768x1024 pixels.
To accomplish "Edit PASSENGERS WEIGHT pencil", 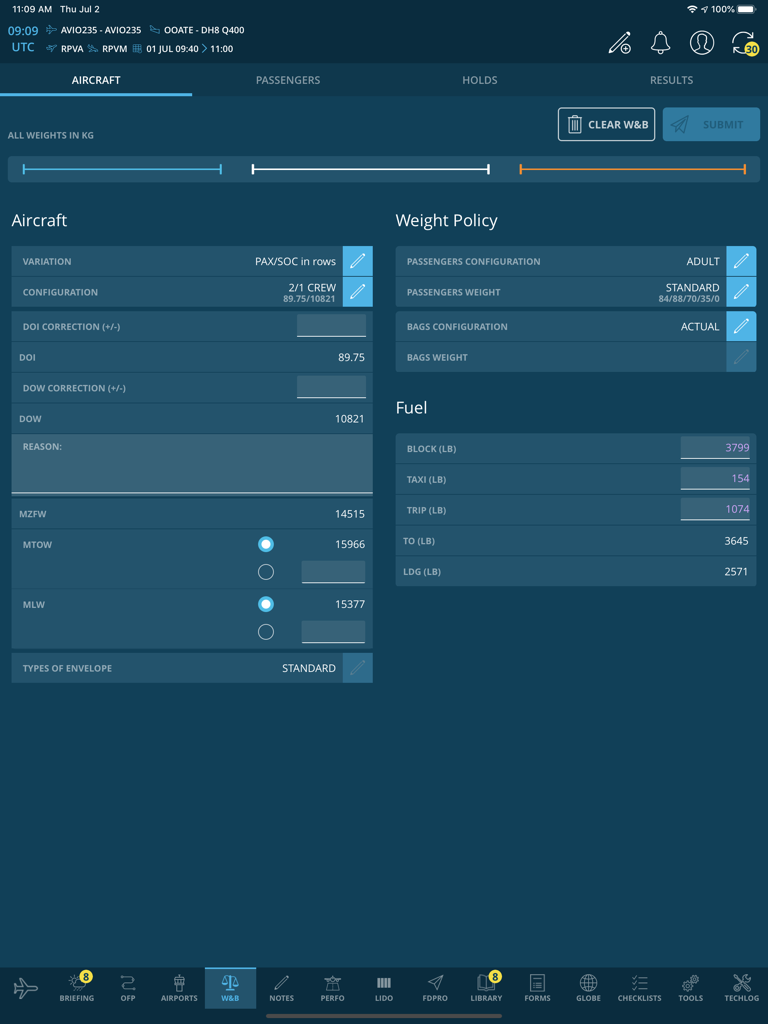I will click(x=741, y=292).
